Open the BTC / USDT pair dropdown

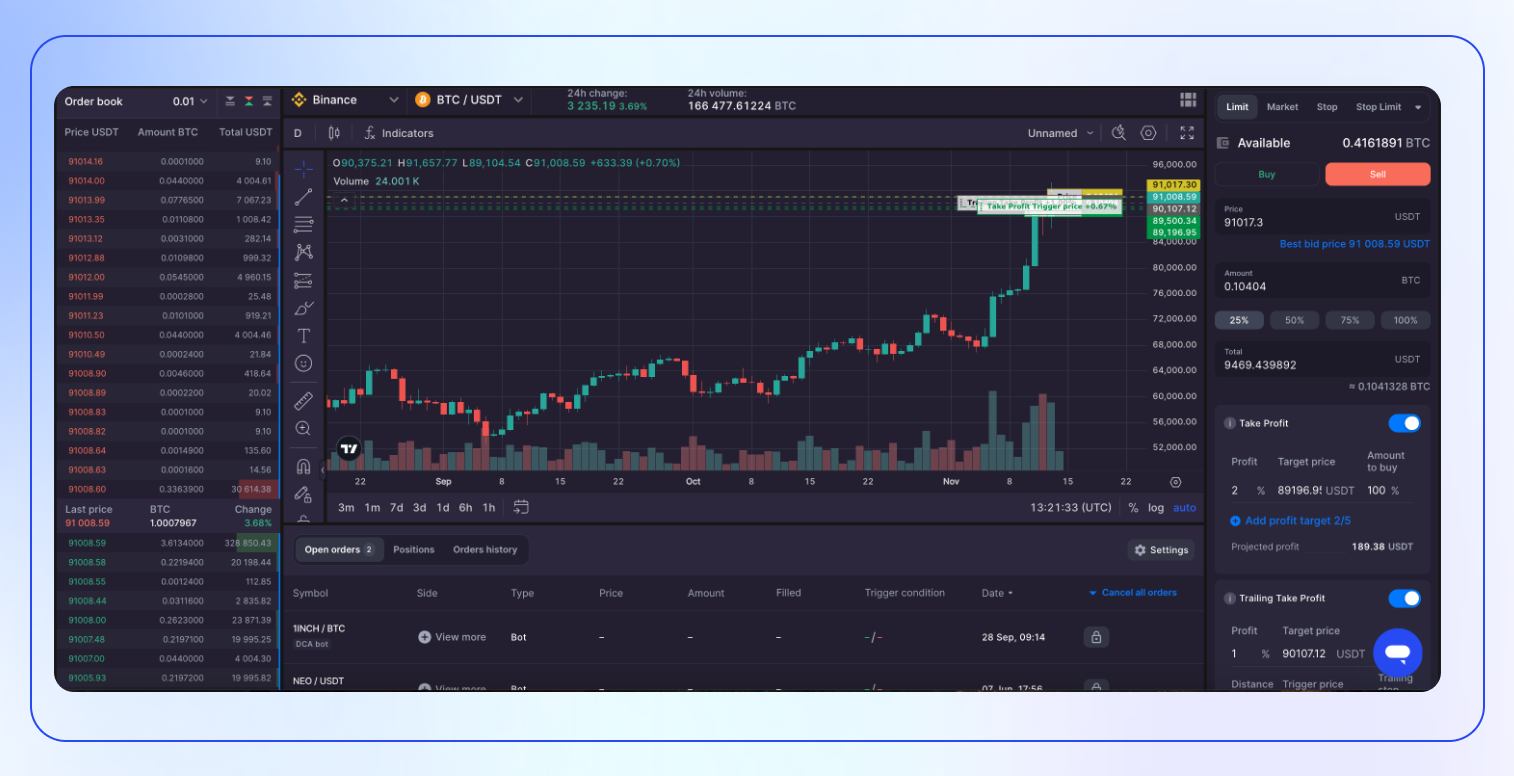coord(469,100)
